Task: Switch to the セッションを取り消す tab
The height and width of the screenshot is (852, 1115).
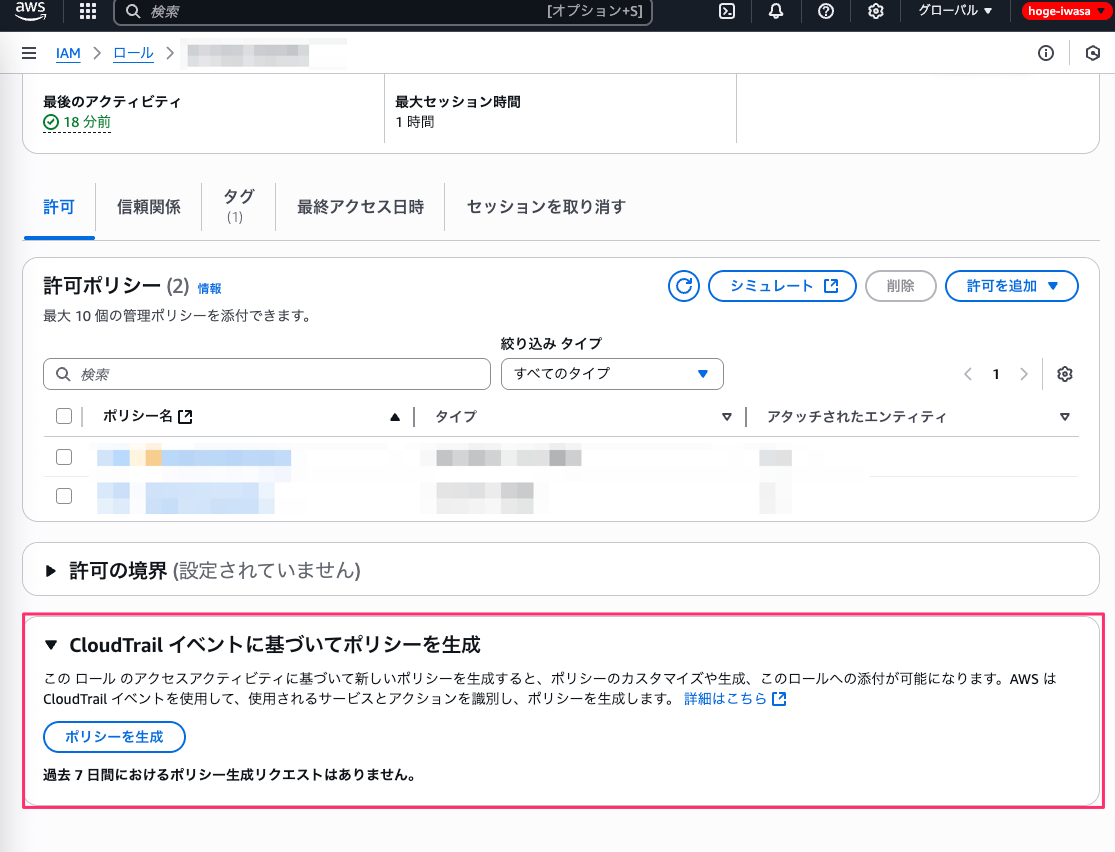Action: point(546,207)
